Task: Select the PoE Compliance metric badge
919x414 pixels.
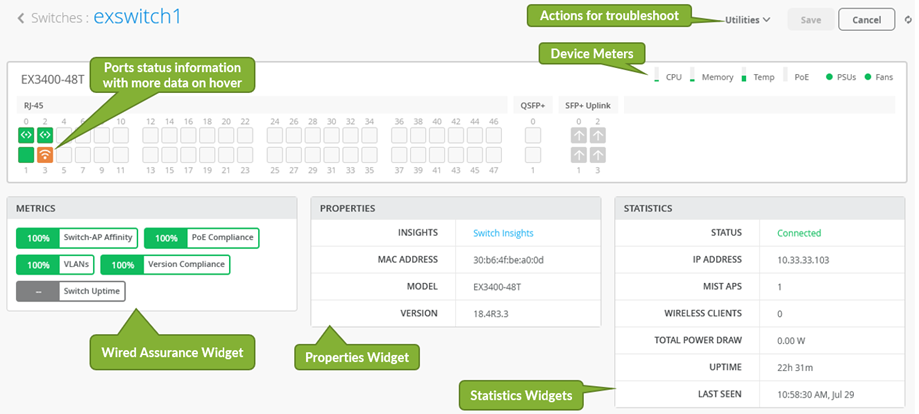Action: (201, 238)
